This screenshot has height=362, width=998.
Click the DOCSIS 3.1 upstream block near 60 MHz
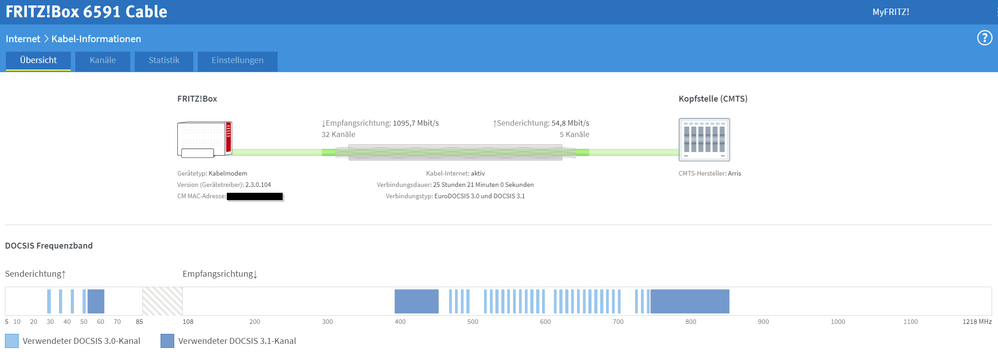[x=95, y=301]
